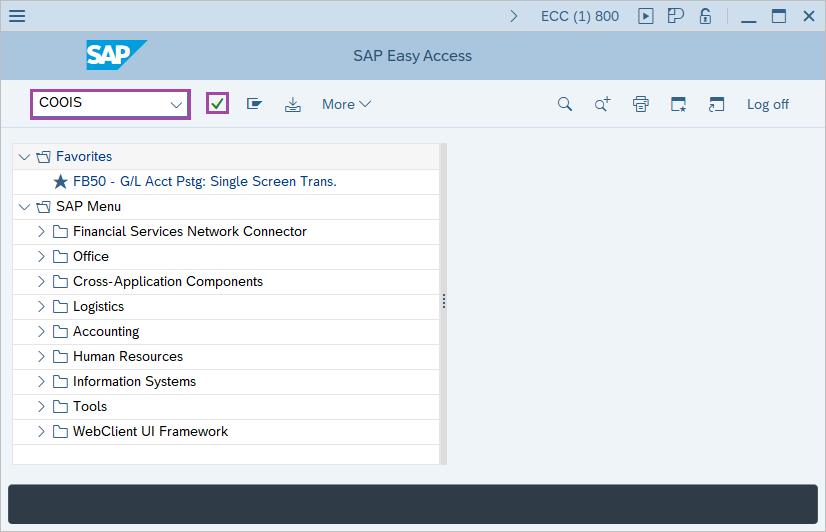Image resolution: width=826 pixels, height=532 pixels.
Task: Expand the Cross-Application Components folder
Action: [x=41, y=281]
